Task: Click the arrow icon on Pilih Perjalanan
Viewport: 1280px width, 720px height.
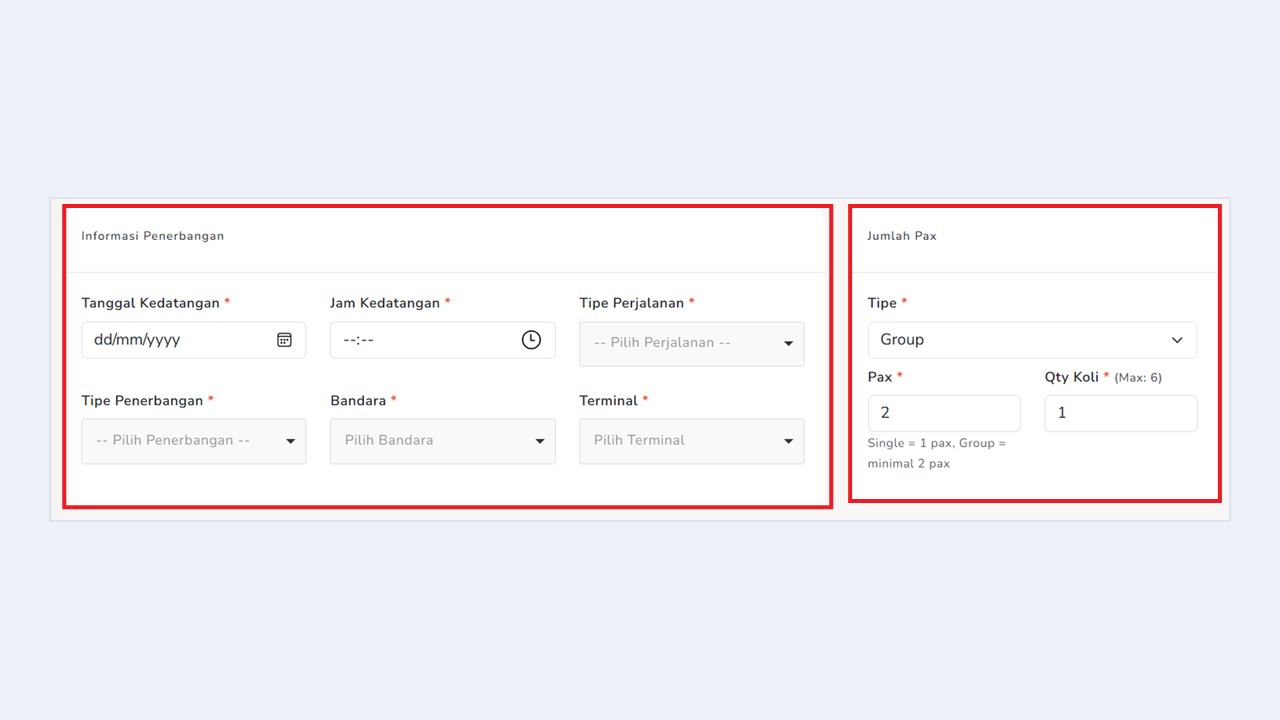Action: (788, 344)
